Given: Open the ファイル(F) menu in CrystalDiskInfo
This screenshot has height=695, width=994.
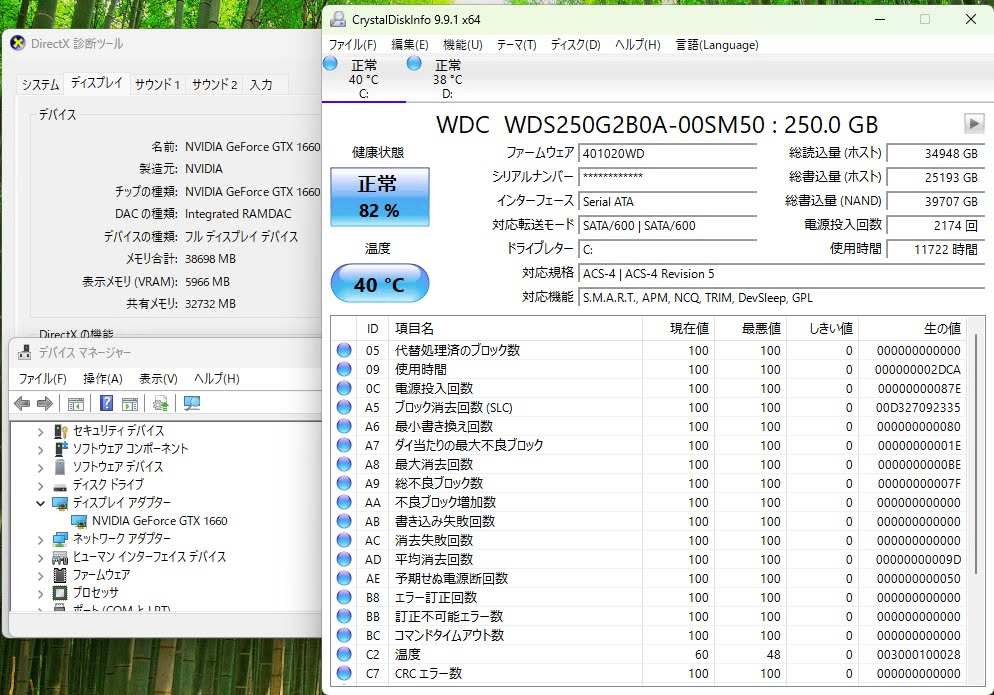Looking at the screenshot, I should [352, 44].
